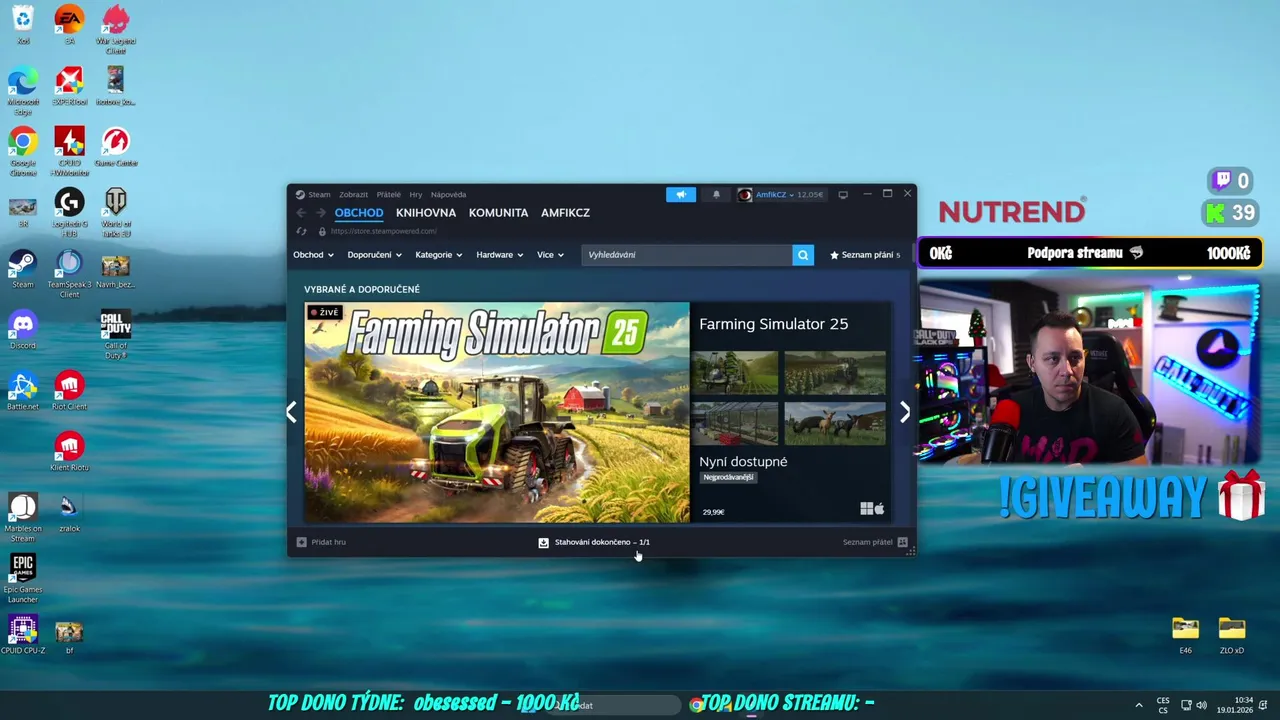Click the Vyhledávání search field

point(687,255)
